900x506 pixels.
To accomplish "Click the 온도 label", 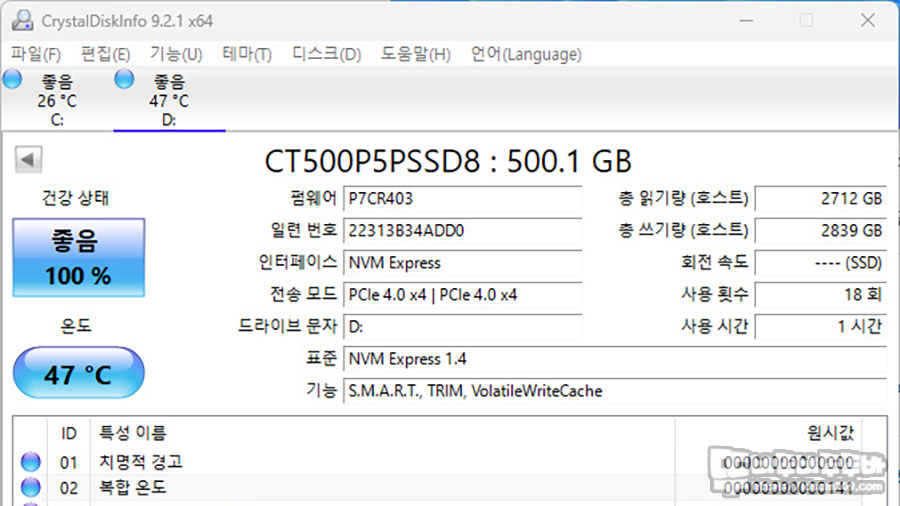I will 76,326.
